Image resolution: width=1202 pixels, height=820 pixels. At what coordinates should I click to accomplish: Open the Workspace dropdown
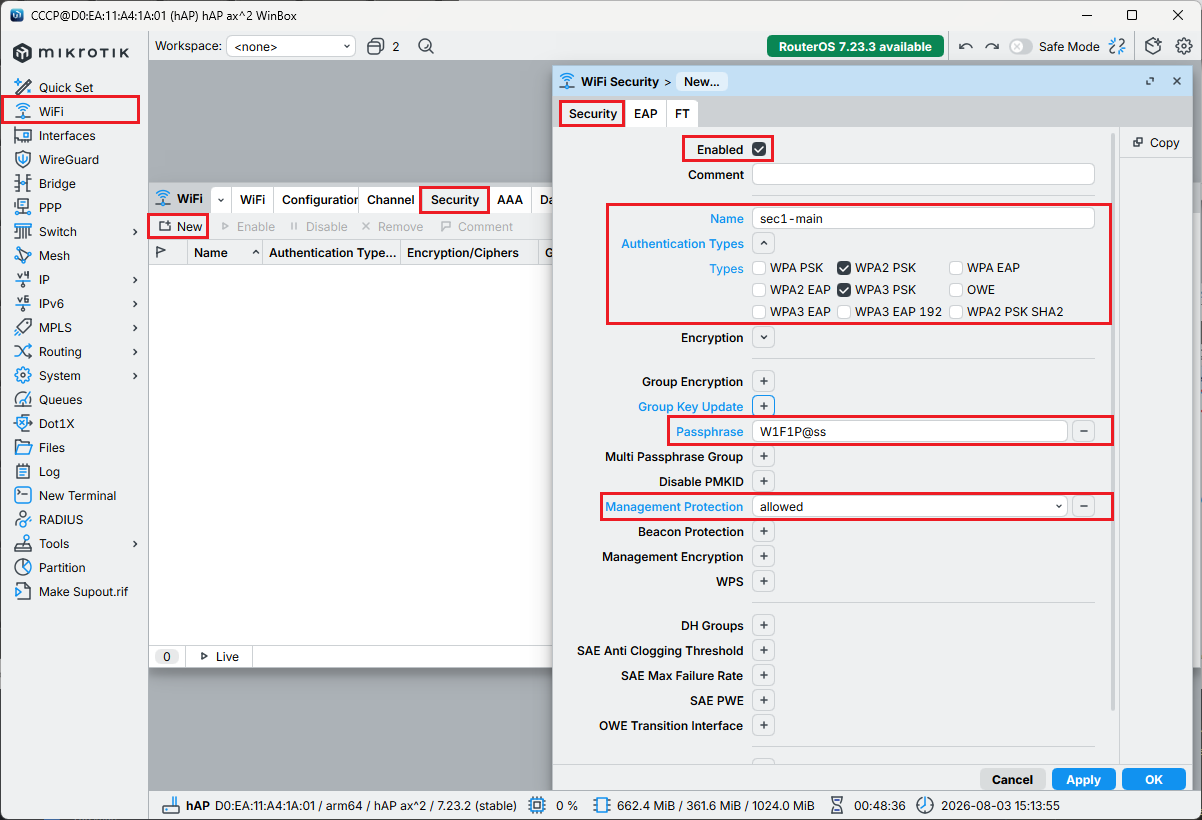click(291, 46)
